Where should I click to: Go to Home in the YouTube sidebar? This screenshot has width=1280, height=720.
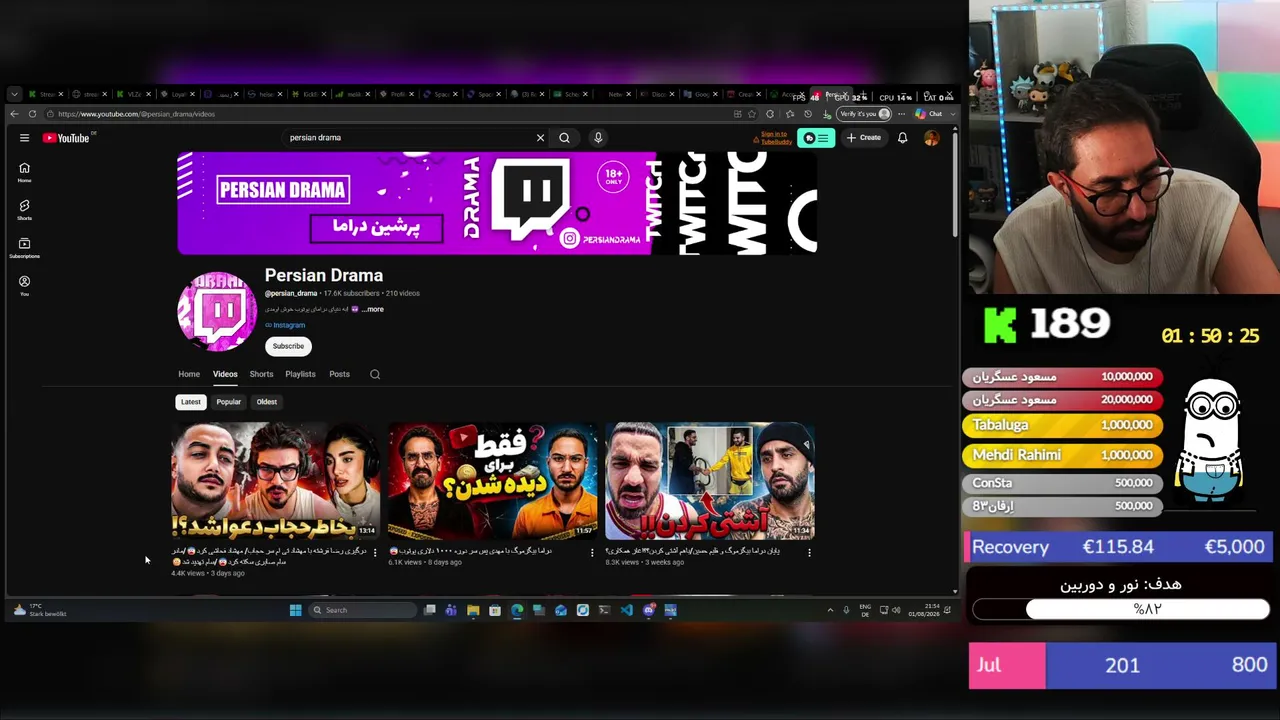[24, 172]
